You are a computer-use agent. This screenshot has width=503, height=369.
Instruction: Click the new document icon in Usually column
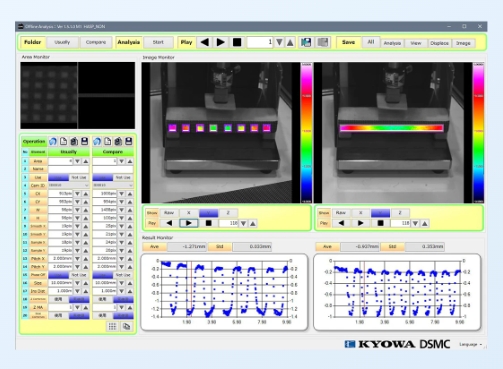tap(63, 142)
